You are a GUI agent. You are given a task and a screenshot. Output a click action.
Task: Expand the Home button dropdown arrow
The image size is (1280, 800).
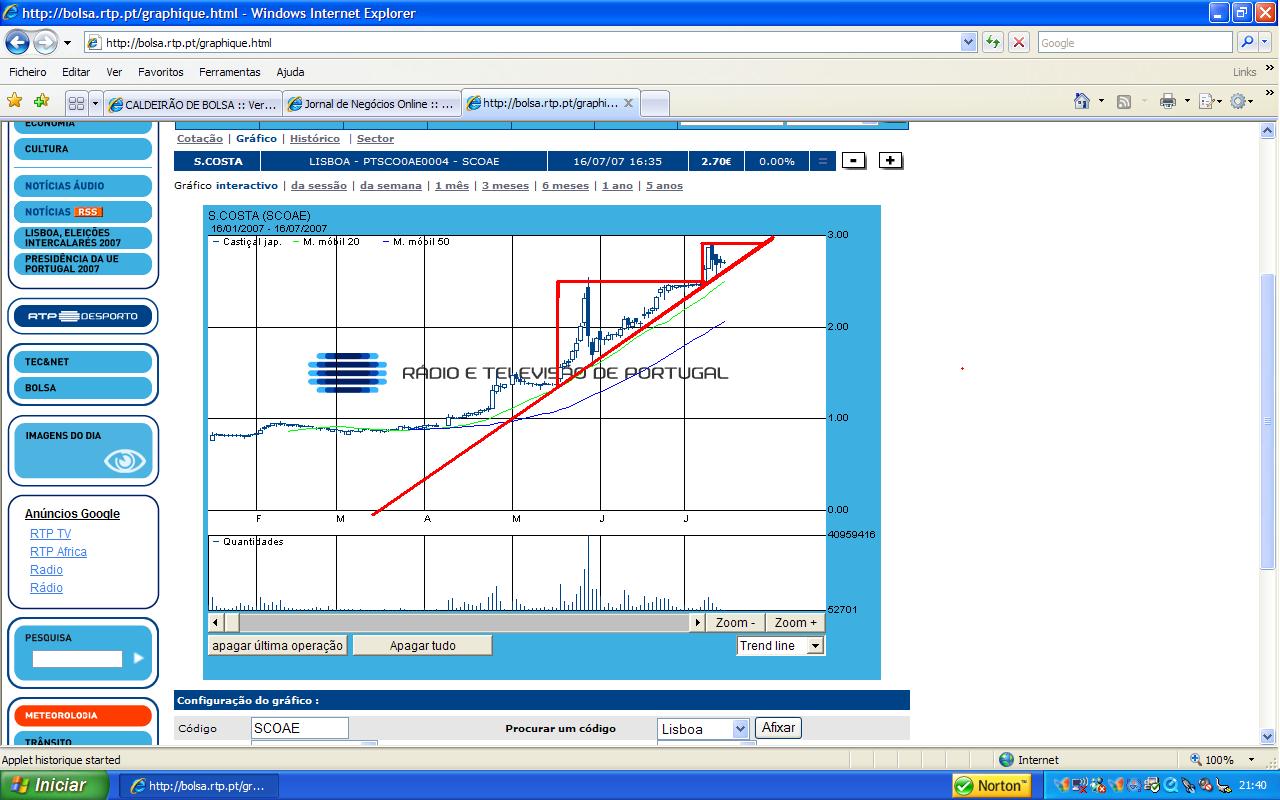click(x=1101, y=101)
